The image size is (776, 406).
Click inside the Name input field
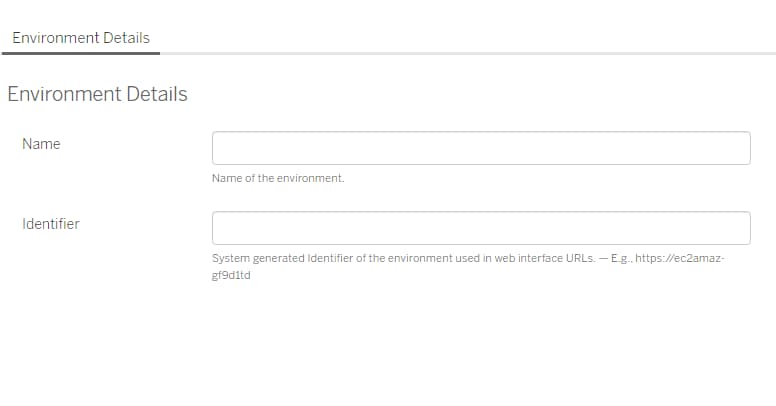pos(481,148)
